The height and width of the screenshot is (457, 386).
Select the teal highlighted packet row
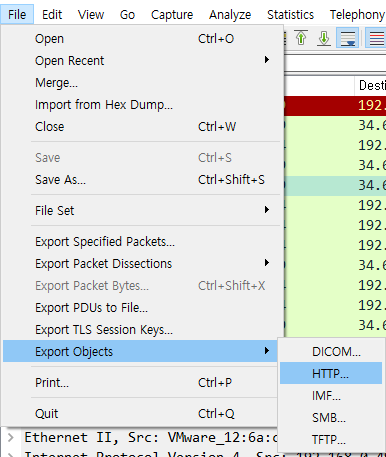335,186
